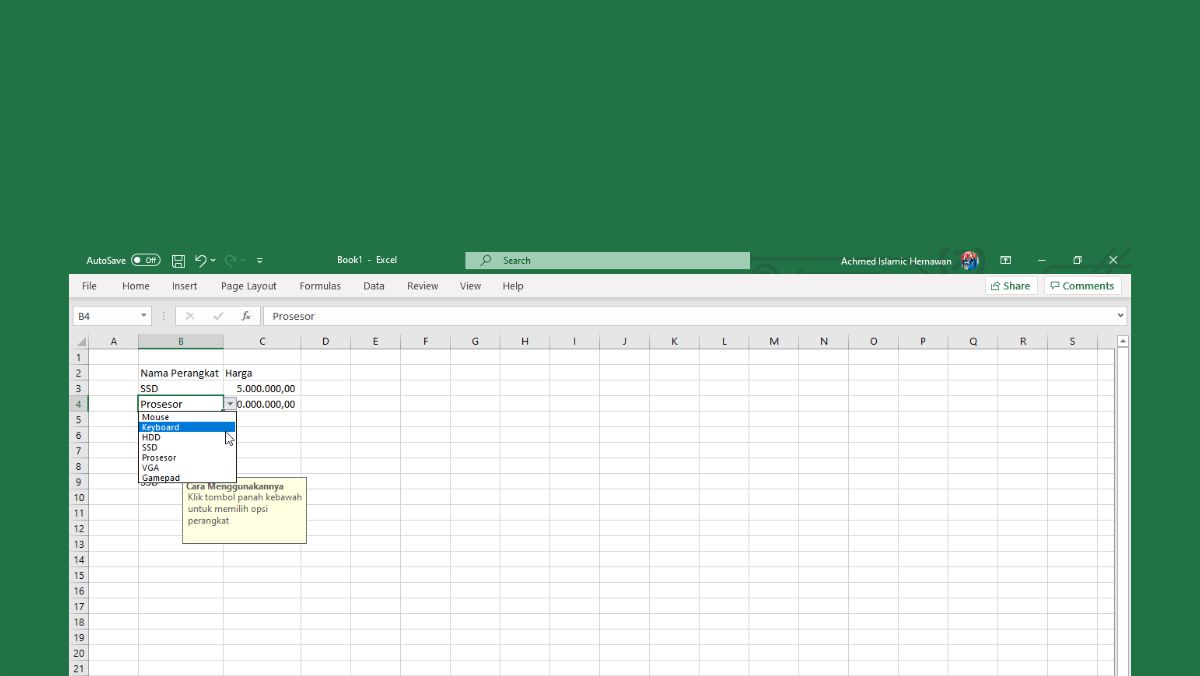Select column G header
The height and width of the screenshot is (676, 1200).
[x=475, y=341]
